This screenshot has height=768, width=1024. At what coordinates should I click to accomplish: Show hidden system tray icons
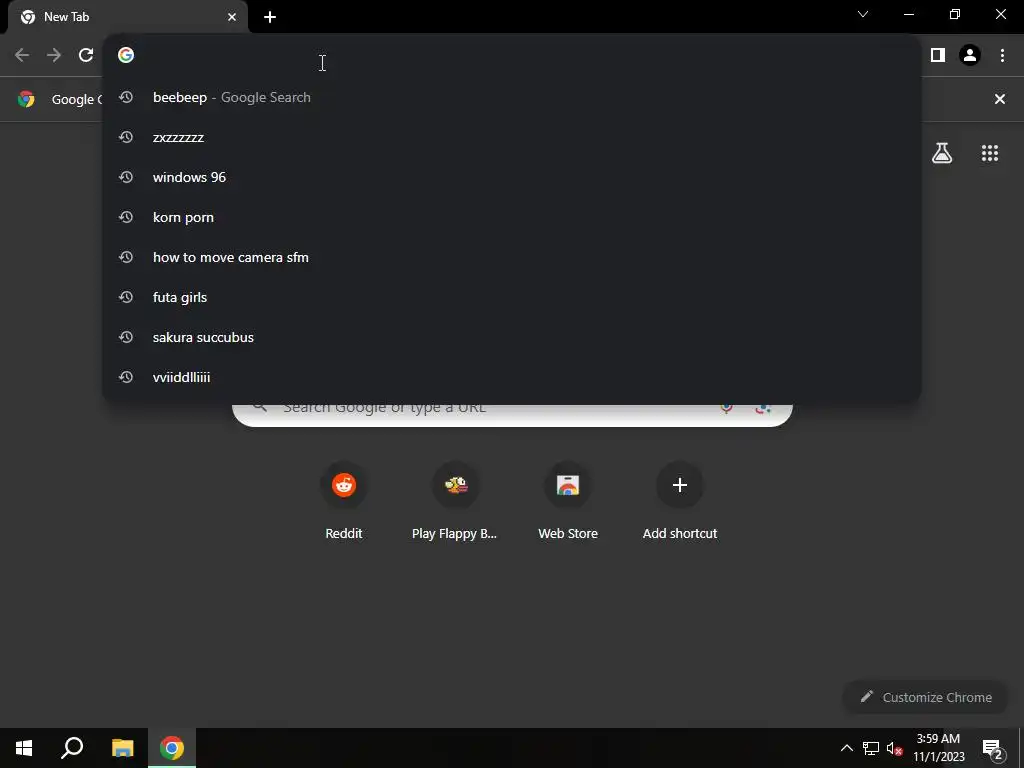846,748
